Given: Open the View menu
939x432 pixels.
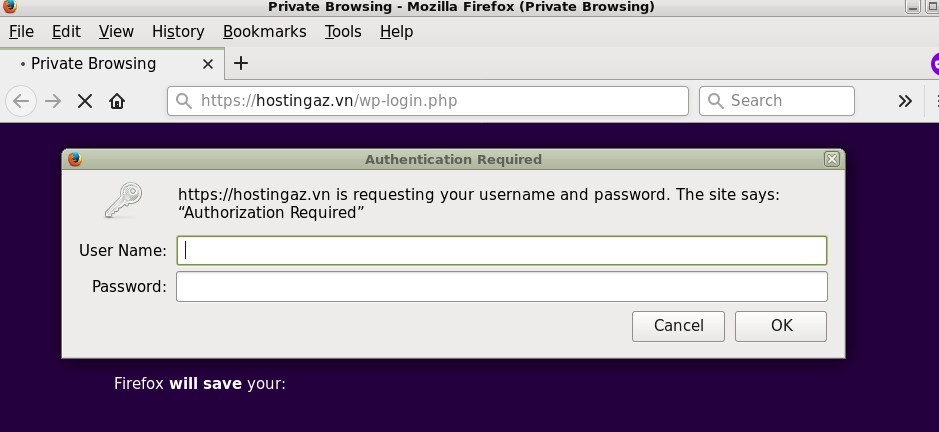Looking at the screenshot, I should (116, 32).
